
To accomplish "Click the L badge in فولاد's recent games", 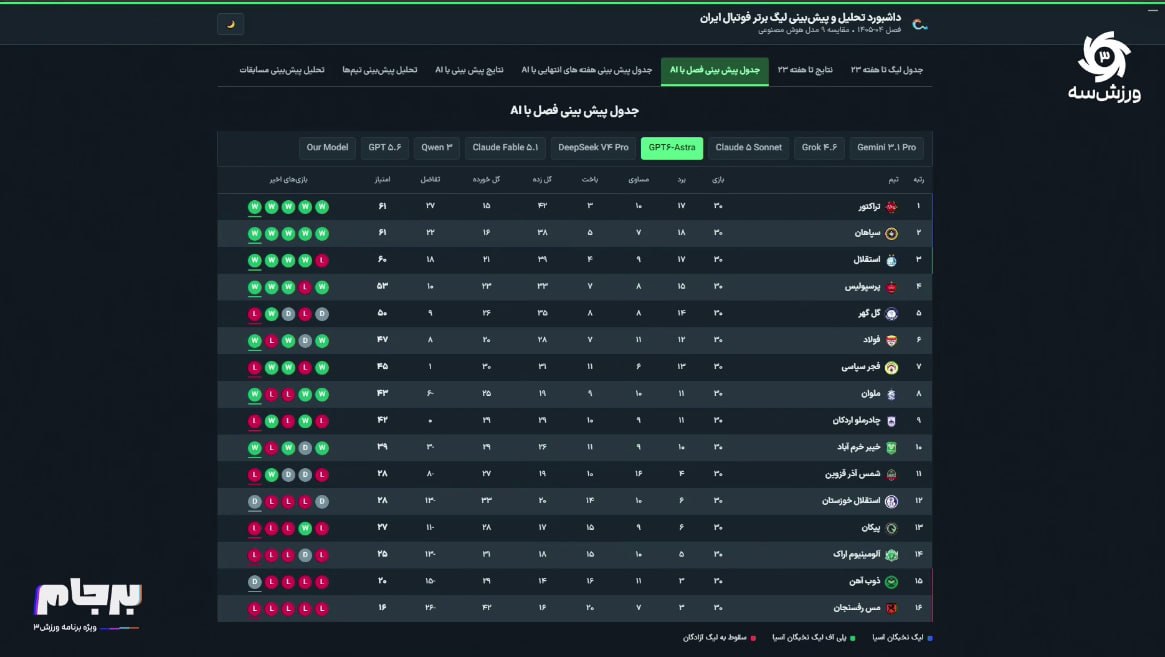I will tap(271, 340).
